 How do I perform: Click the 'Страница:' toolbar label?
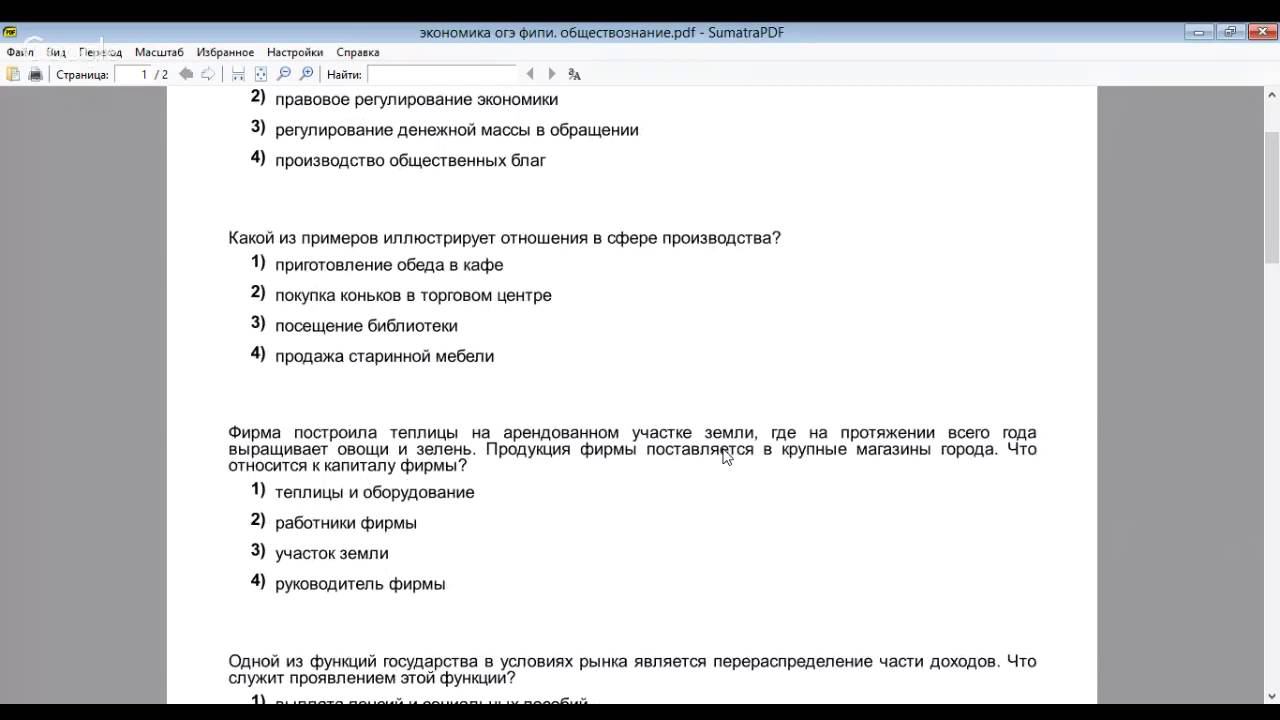tap(82, 75)
